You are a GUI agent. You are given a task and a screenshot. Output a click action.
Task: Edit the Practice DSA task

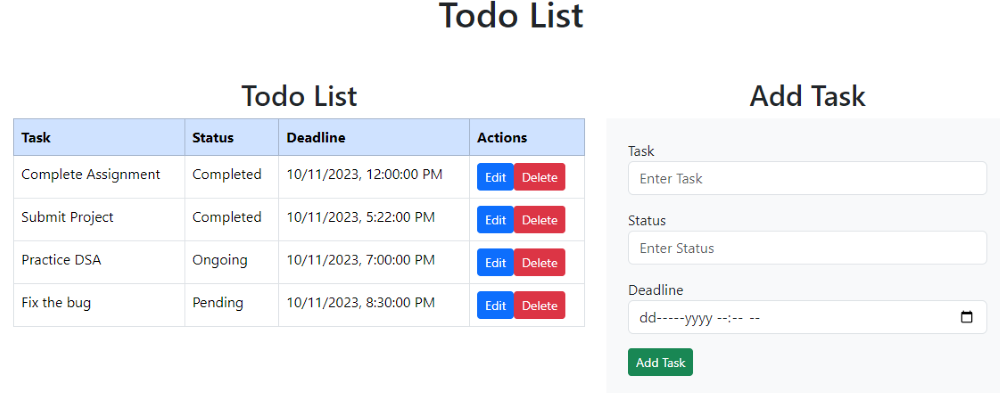click(x=496, y=262)
